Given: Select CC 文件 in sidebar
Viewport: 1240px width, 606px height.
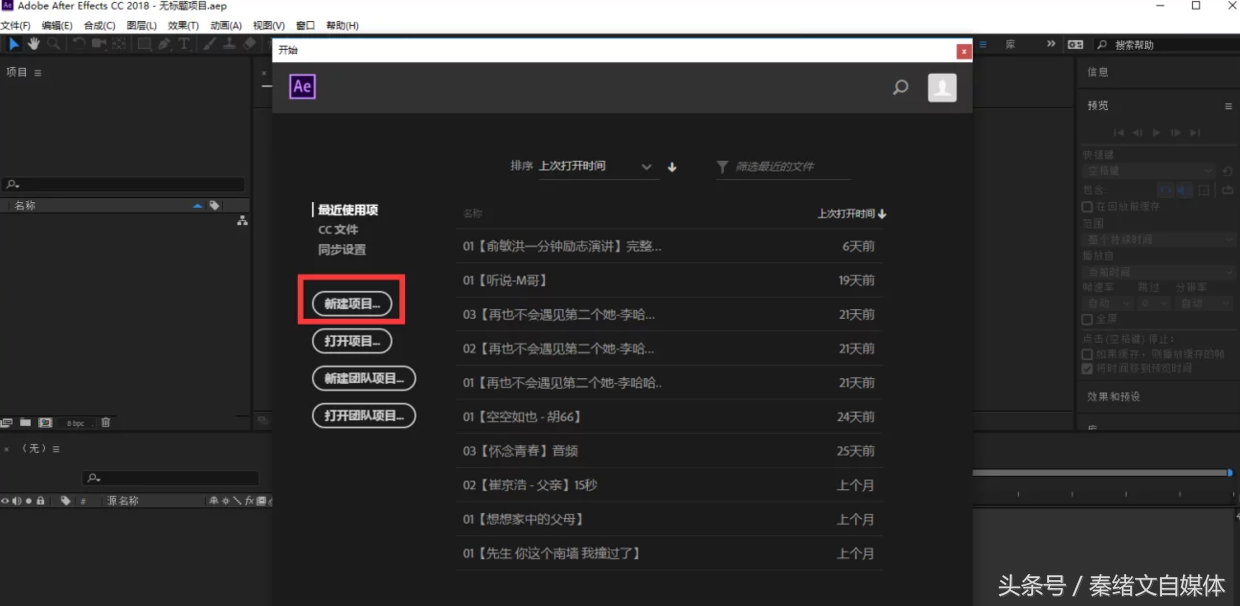Looking at the screenshot, I should pyautogui.click(x=338, y=230).
